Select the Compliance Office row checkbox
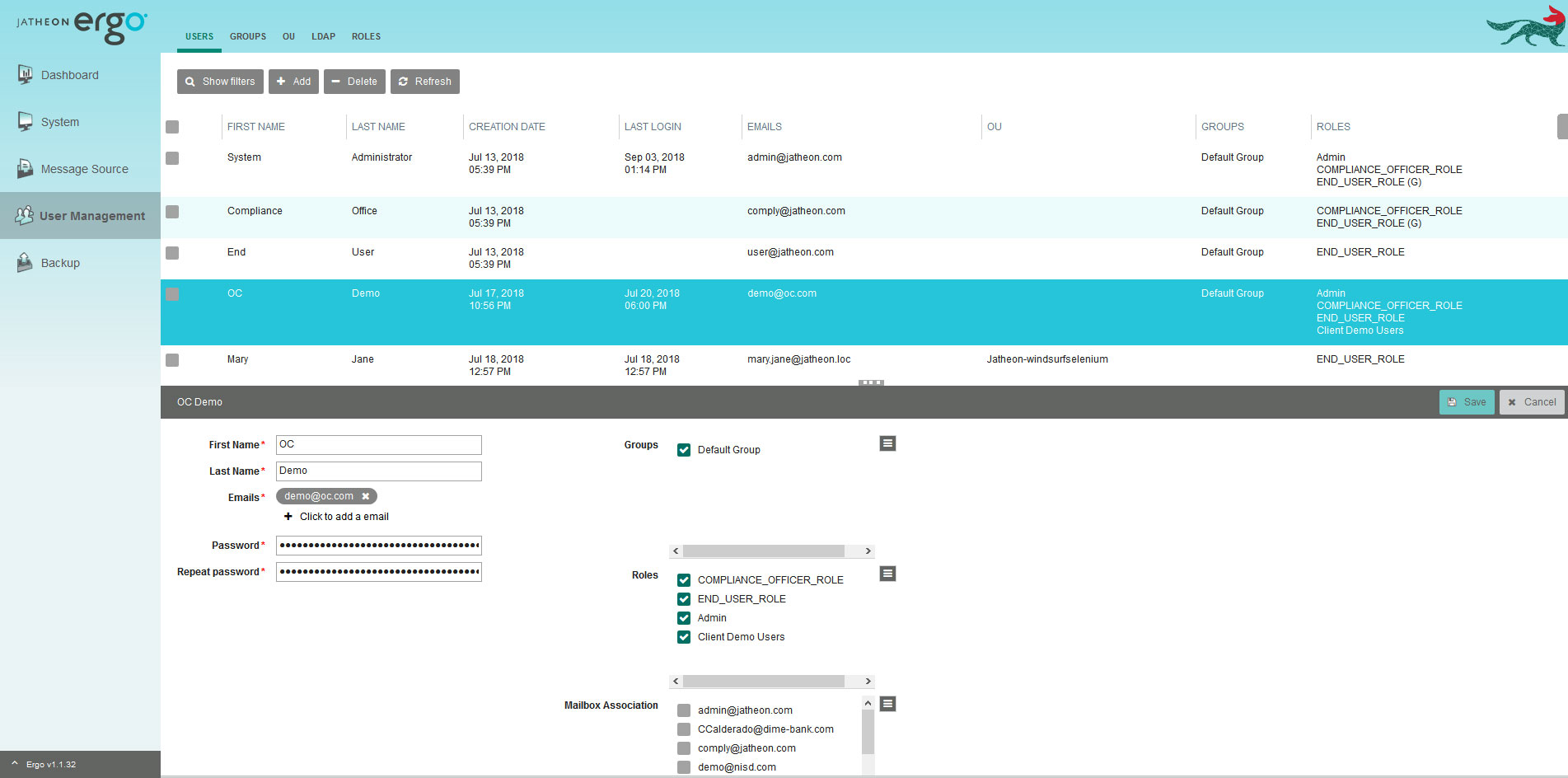This screenshot has height=778, width=1568. tap(172, 212)
